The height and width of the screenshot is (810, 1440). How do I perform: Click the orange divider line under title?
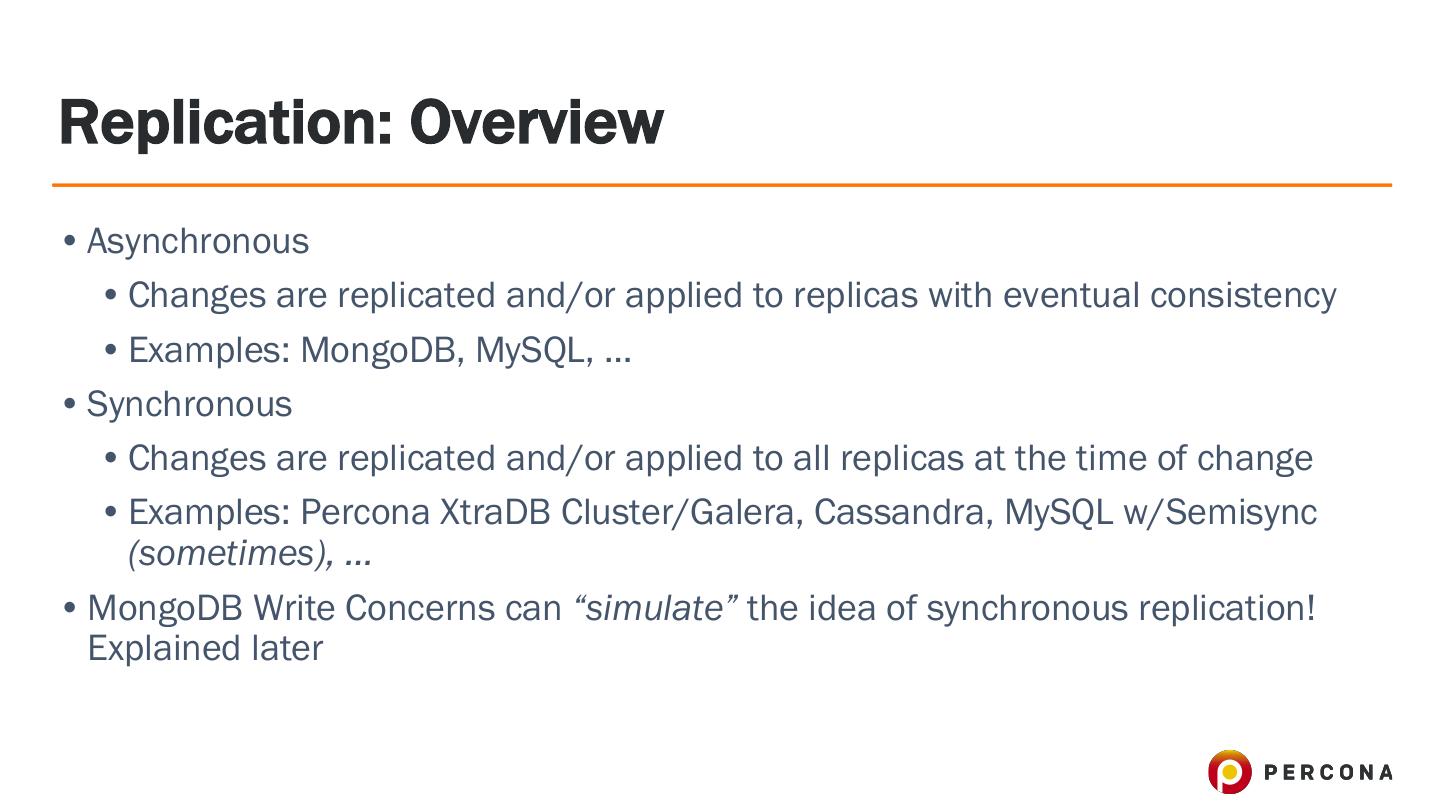click(x=721, y=185)
